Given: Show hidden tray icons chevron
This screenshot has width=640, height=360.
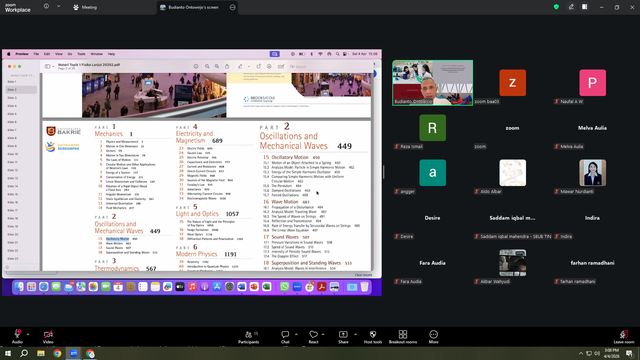Looking at the screenshot, I should [580, 353].
